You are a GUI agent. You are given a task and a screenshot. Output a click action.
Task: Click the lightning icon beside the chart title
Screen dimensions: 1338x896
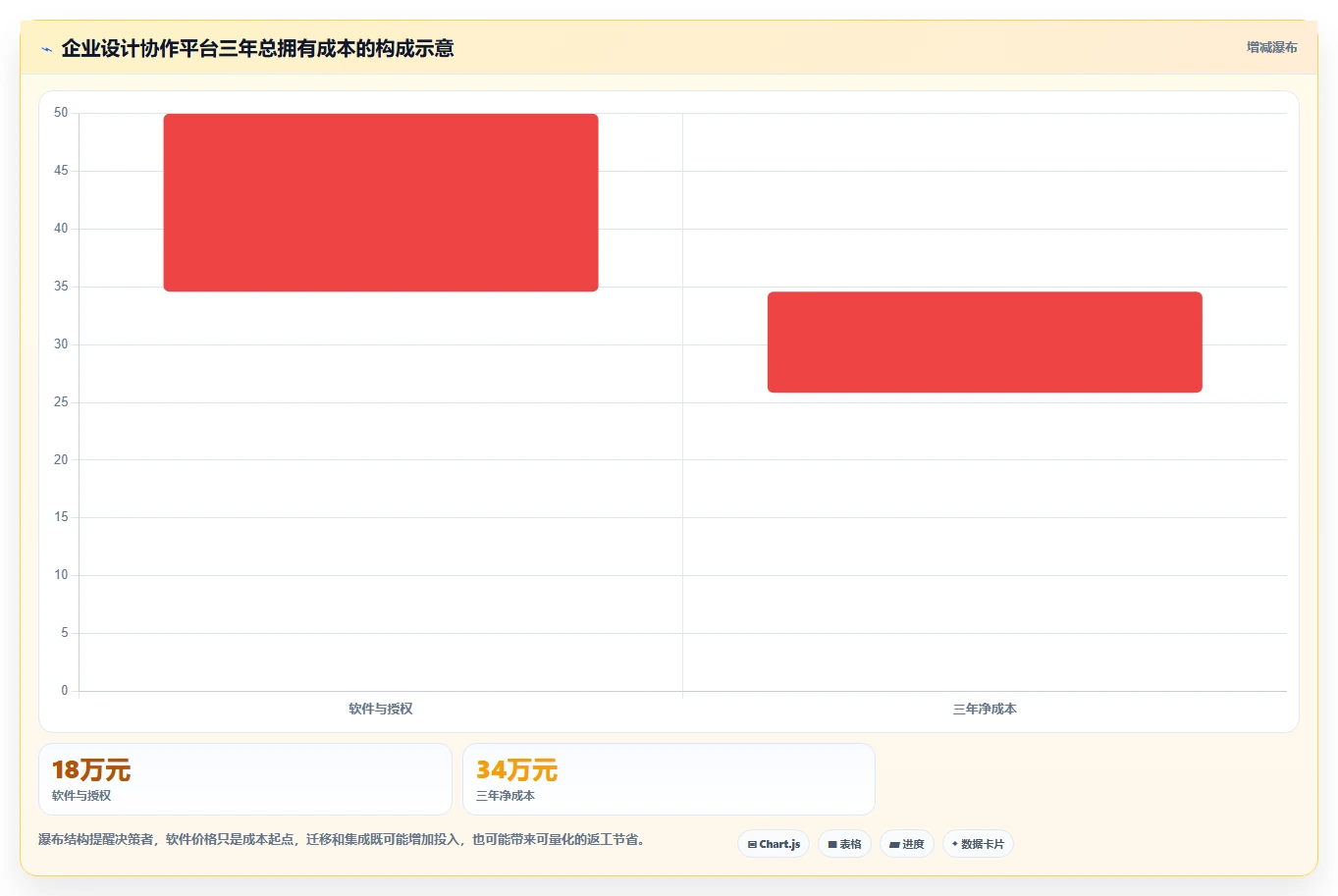[x=46, y=49]
